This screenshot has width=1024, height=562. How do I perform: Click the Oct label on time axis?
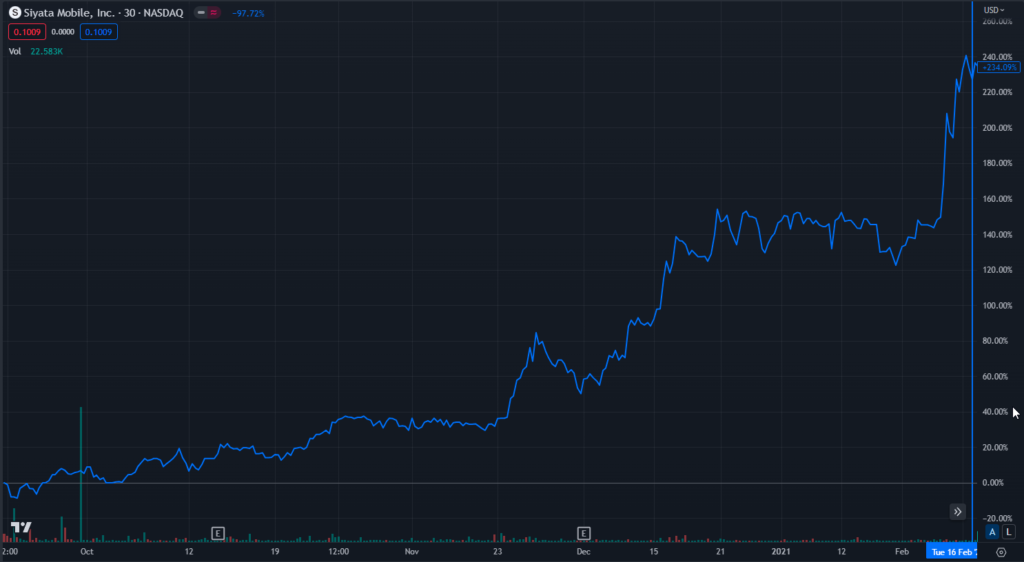[86, 552]
